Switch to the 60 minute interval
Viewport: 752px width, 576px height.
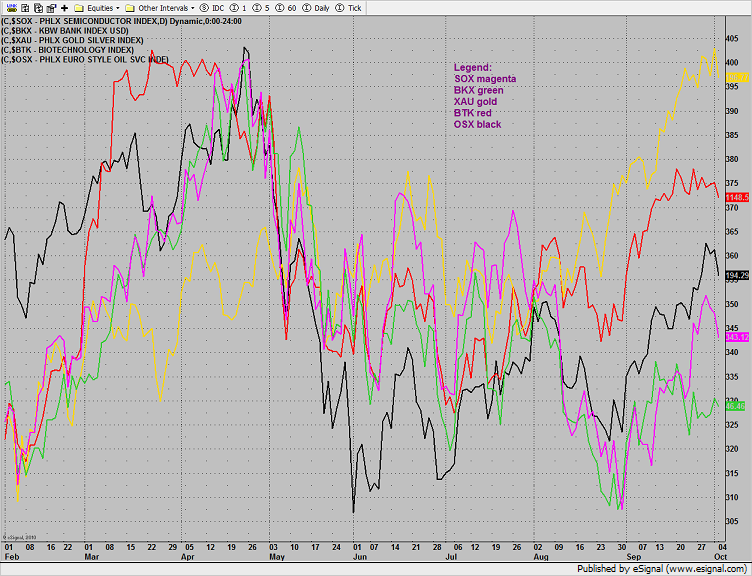pos(286,8)
